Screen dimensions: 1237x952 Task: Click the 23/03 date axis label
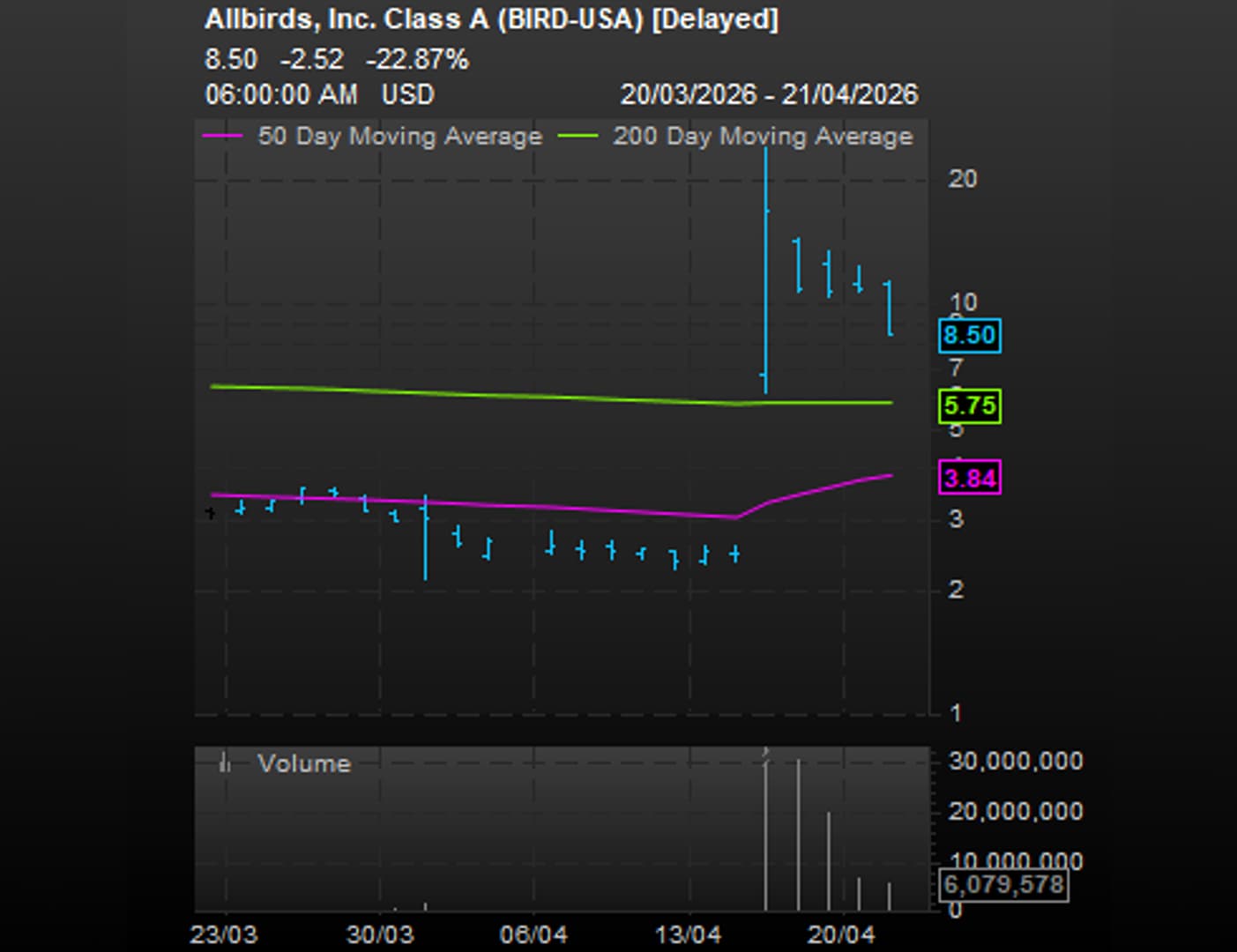click(x=224, y=934)
